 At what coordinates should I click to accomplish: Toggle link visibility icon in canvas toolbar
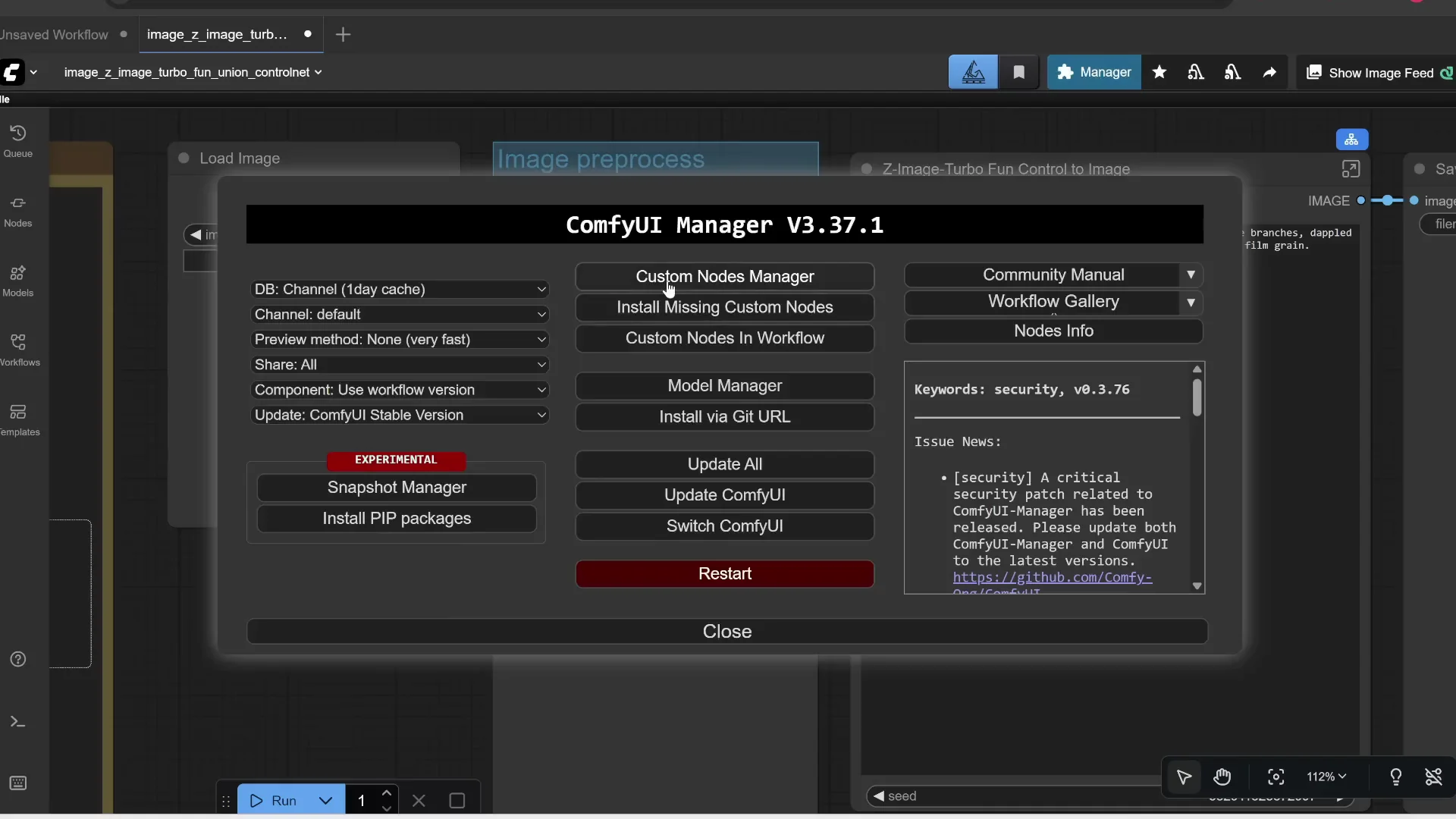click(1434, 777)
